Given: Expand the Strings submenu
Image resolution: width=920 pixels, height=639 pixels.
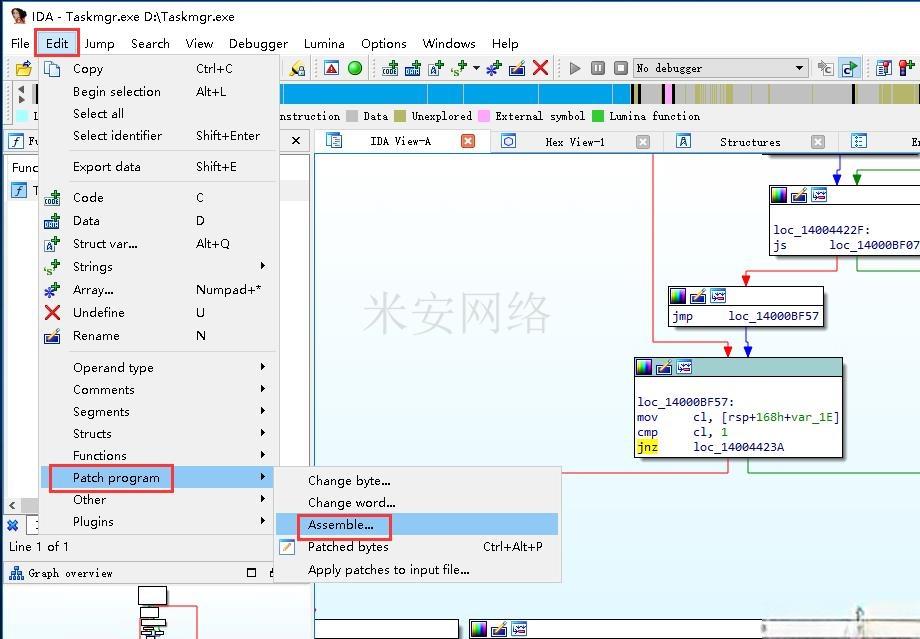Looking at the screenshot, I should (263, 266).
